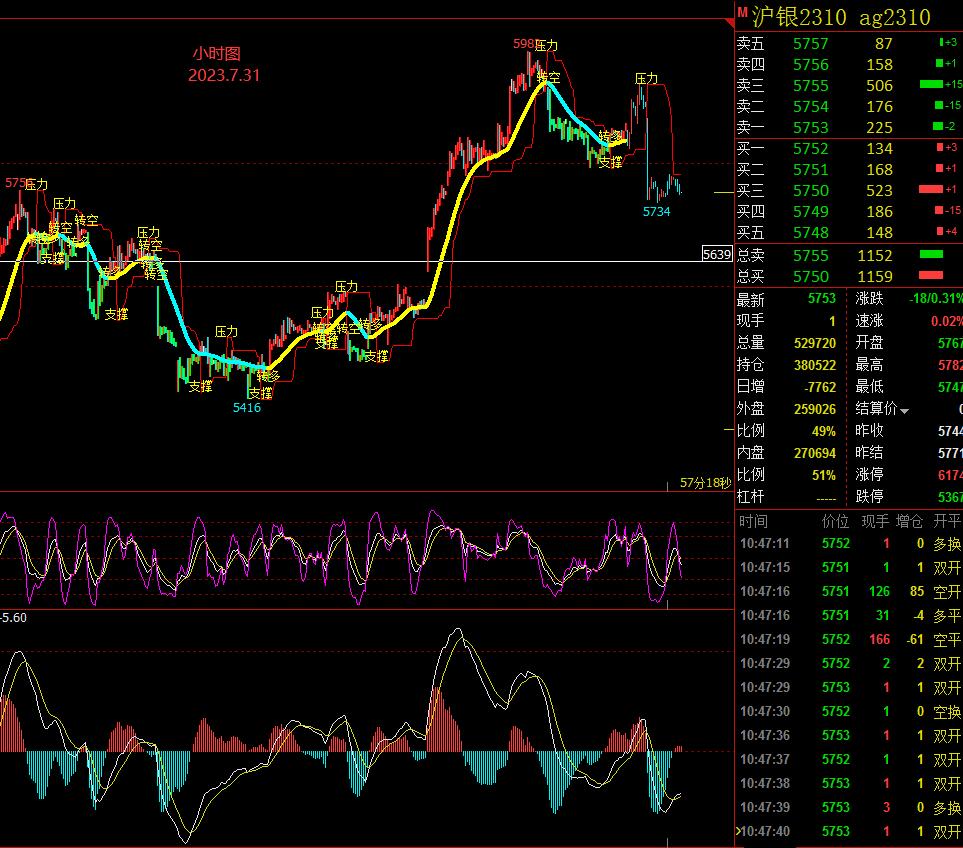
Task: Click the 昨结 label
Action: (x=869, y=453)
